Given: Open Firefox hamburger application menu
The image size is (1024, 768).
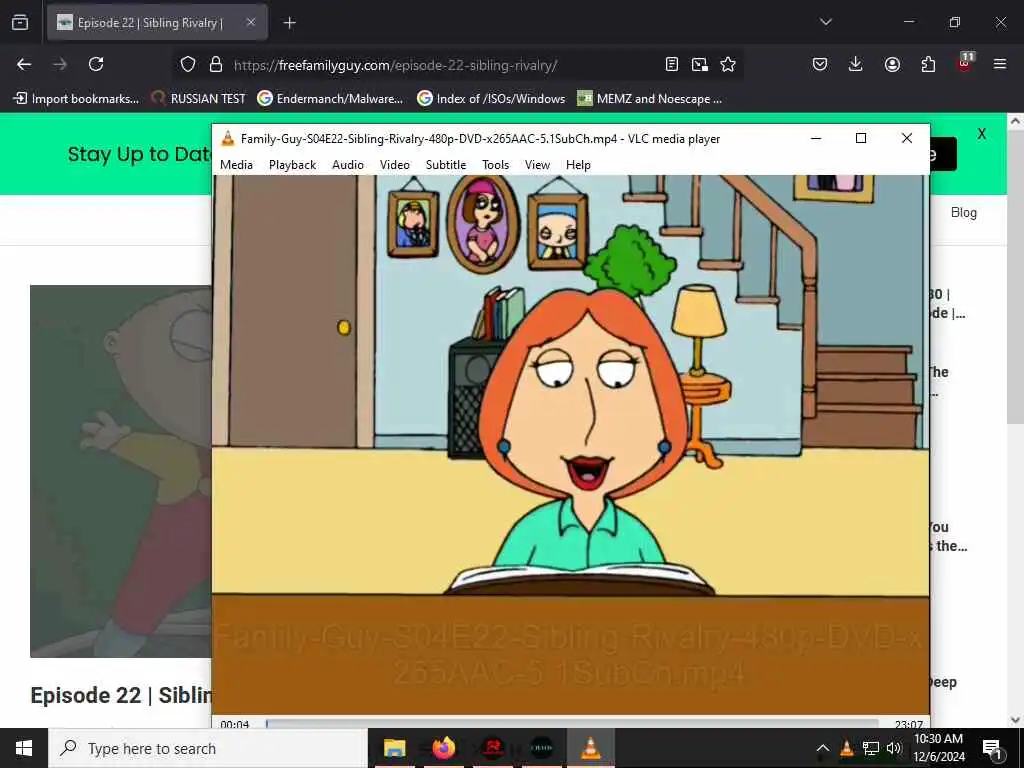Looking at the screenshot, I should click(x=1000, y=64).
